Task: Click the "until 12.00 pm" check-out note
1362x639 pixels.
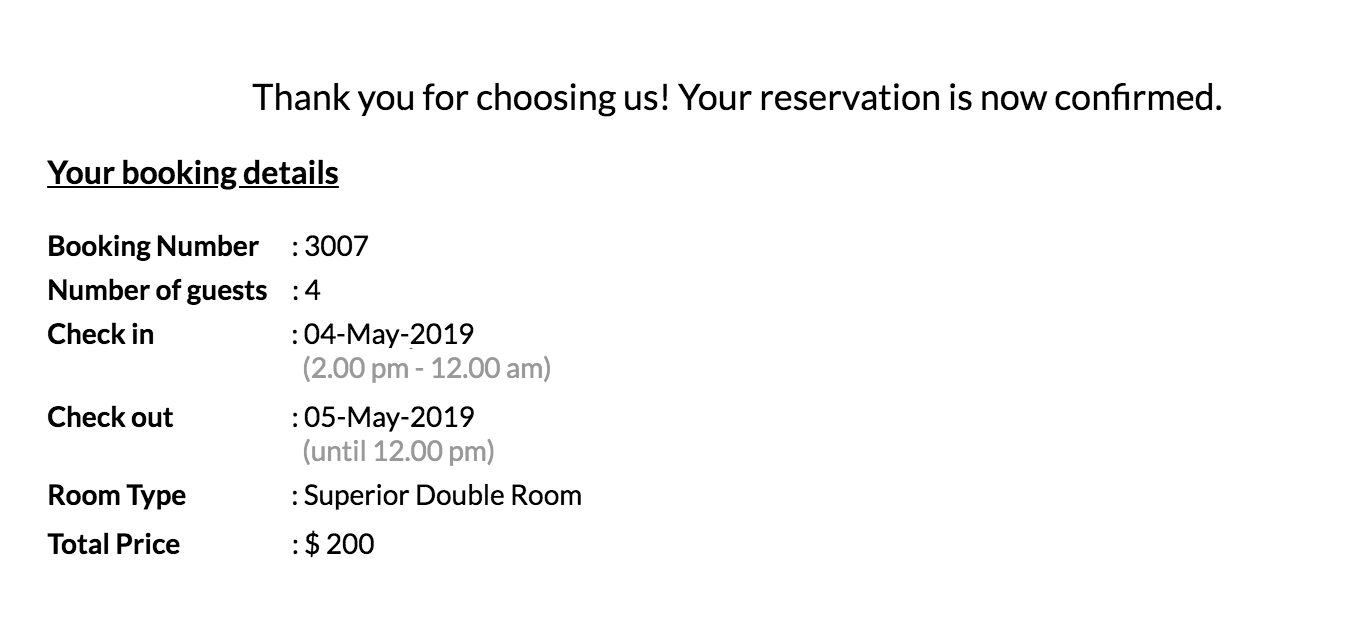Action: (x=399, y=452)
